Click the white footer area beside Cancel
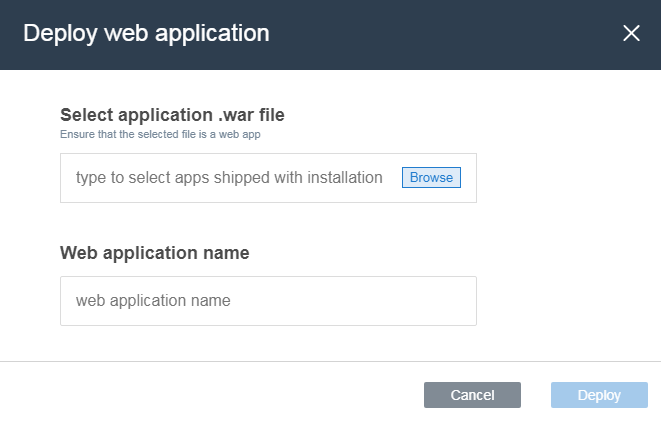This screenshot has height=426, width=661. (211, 394)
